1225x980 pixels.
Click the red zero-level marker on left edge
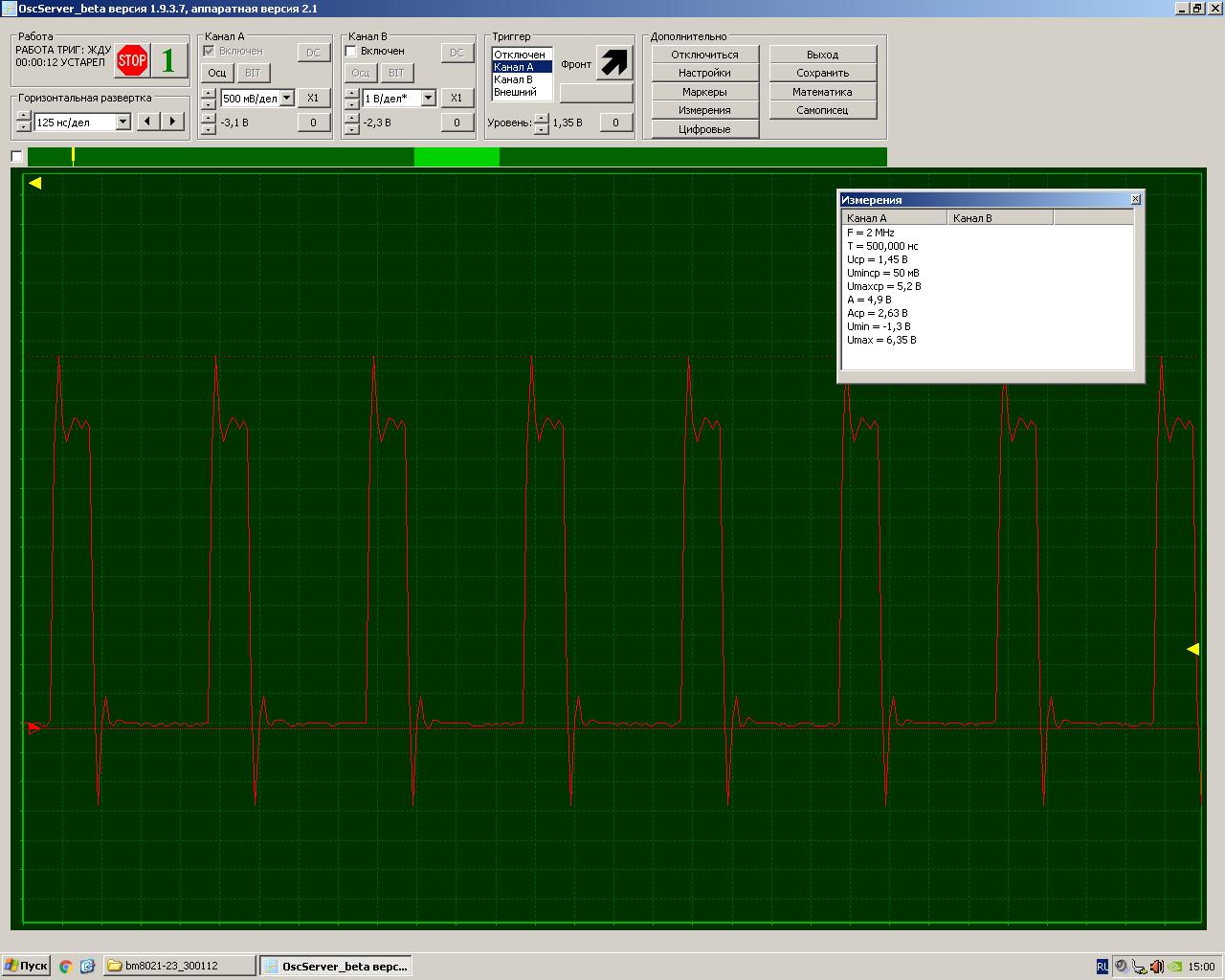tap(34, 728)
